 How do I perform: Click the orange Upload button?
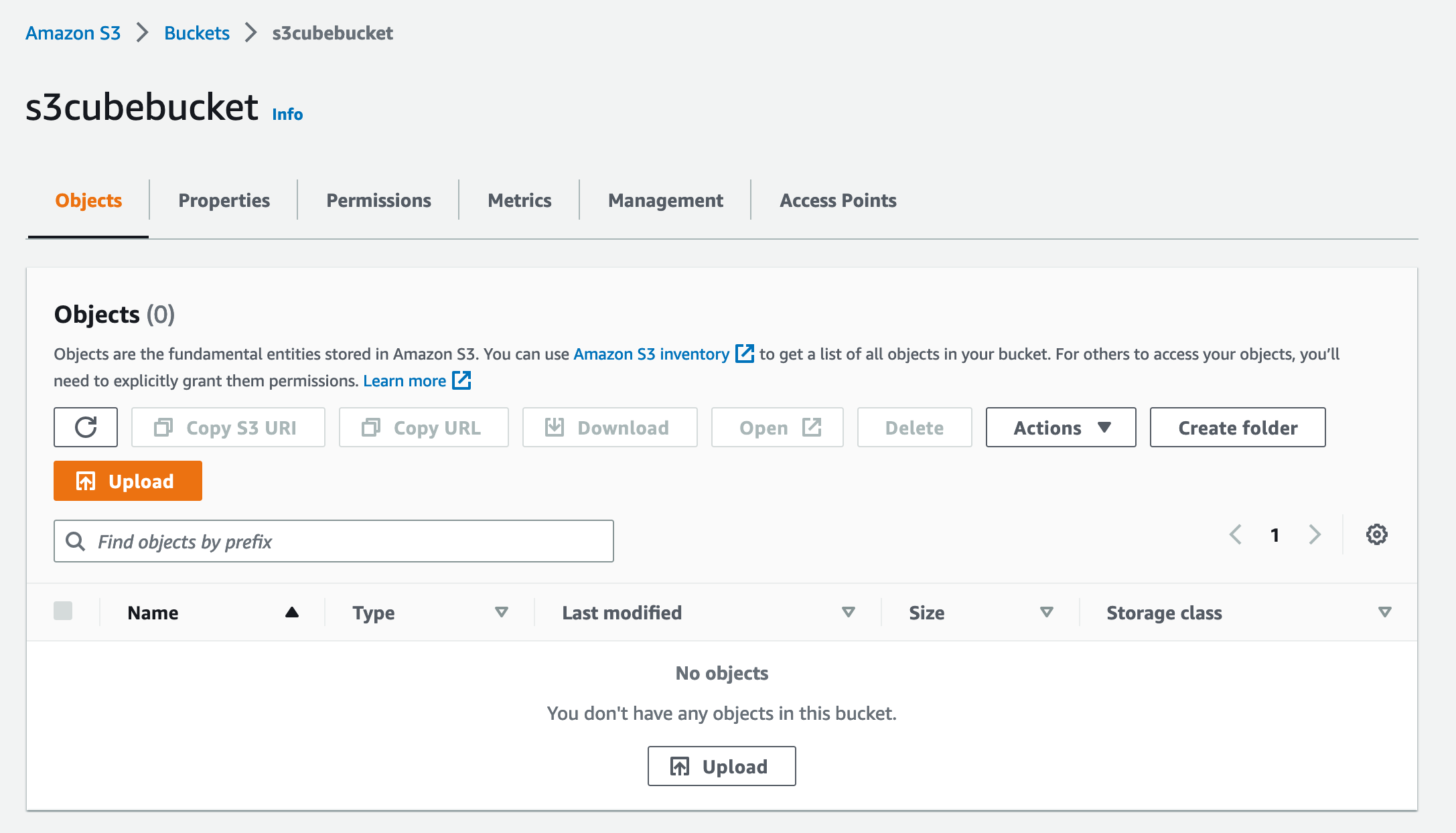(127, 481)
